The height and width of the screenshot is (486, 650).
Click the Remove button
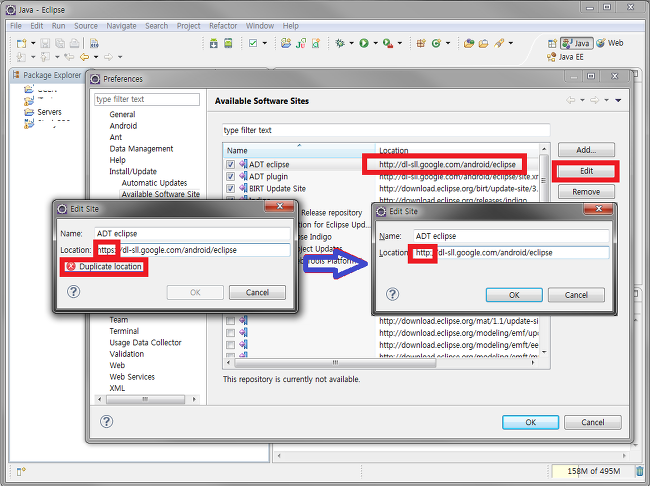[586, 192]
